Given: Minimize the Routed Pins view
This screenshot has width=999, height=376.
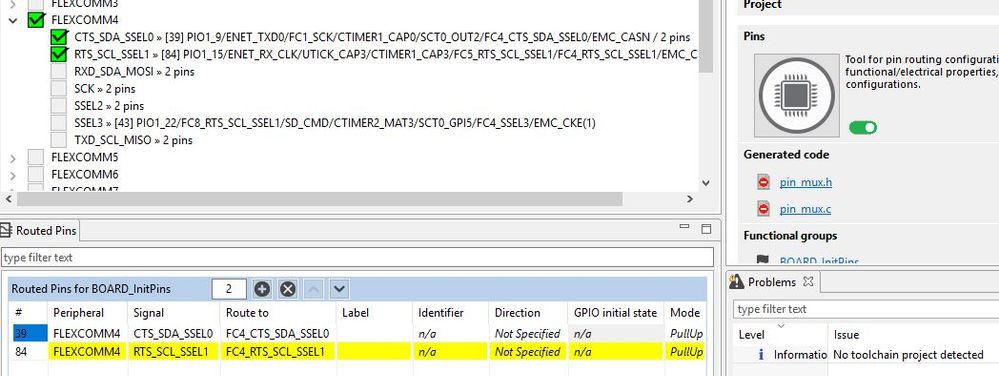Looking at the screenshot, I should pyautogui.click(x=684, y=227).
